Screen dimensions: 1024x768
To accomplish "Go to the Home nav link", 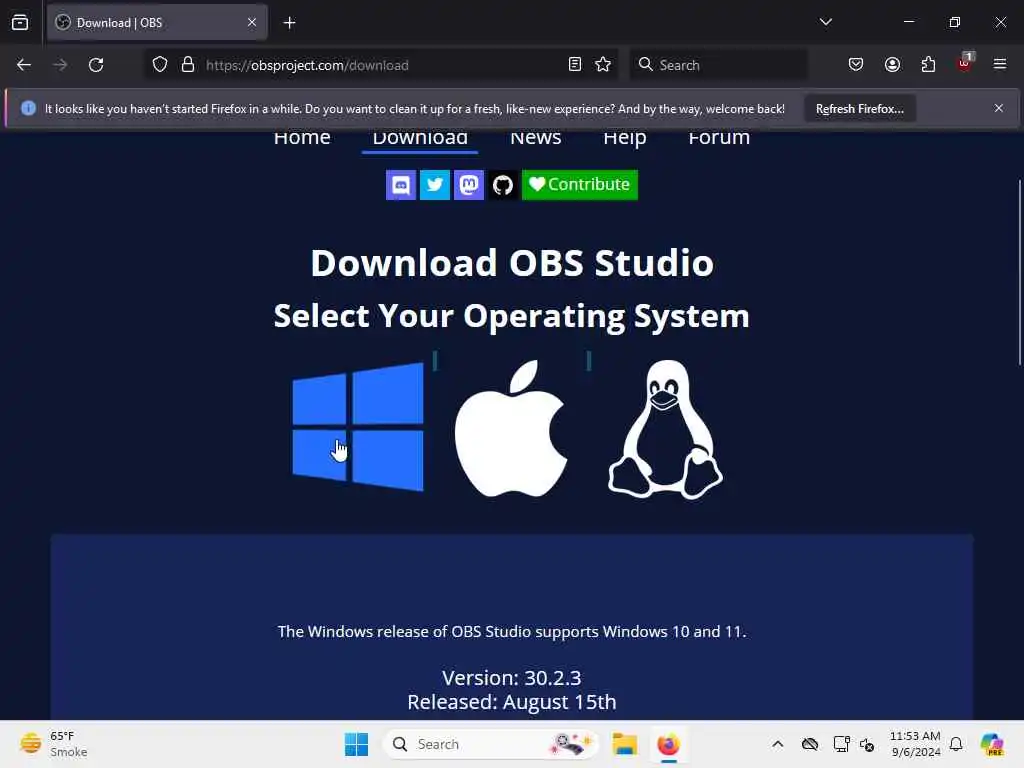I will point(302,138).
